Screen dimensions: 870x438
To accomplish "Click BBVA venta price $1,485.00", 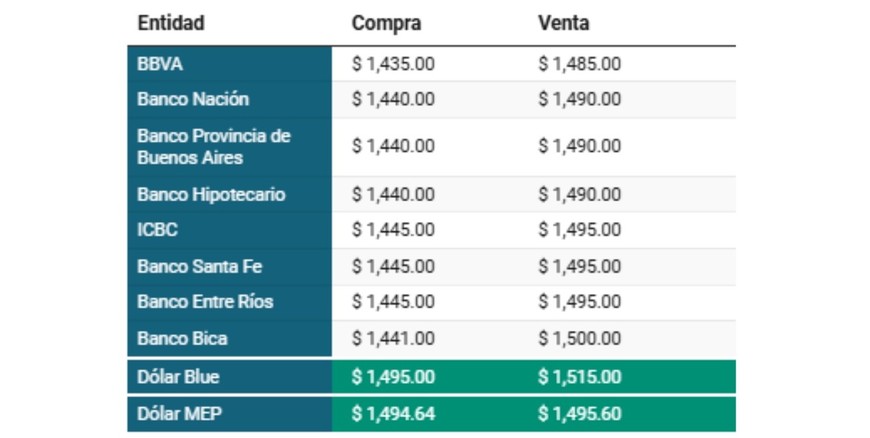I will tap(579, 64).
